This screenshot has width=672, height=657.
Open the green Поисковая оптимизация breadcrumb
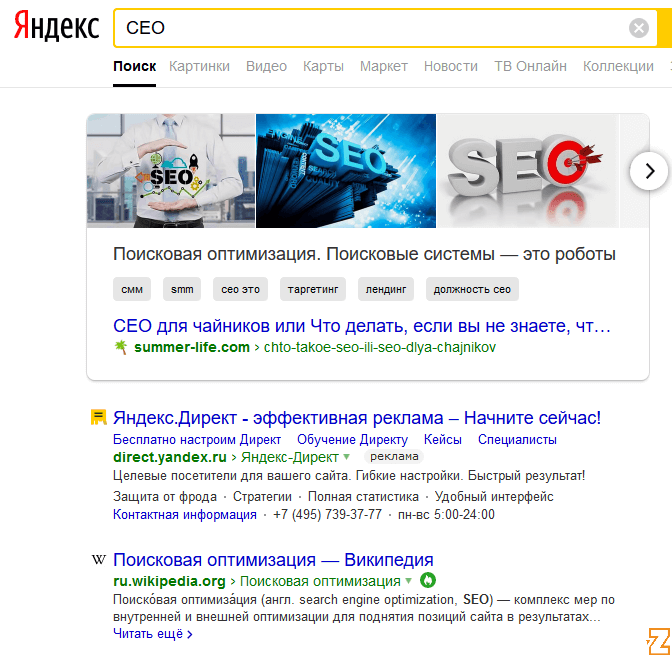[x=320, y=581]
